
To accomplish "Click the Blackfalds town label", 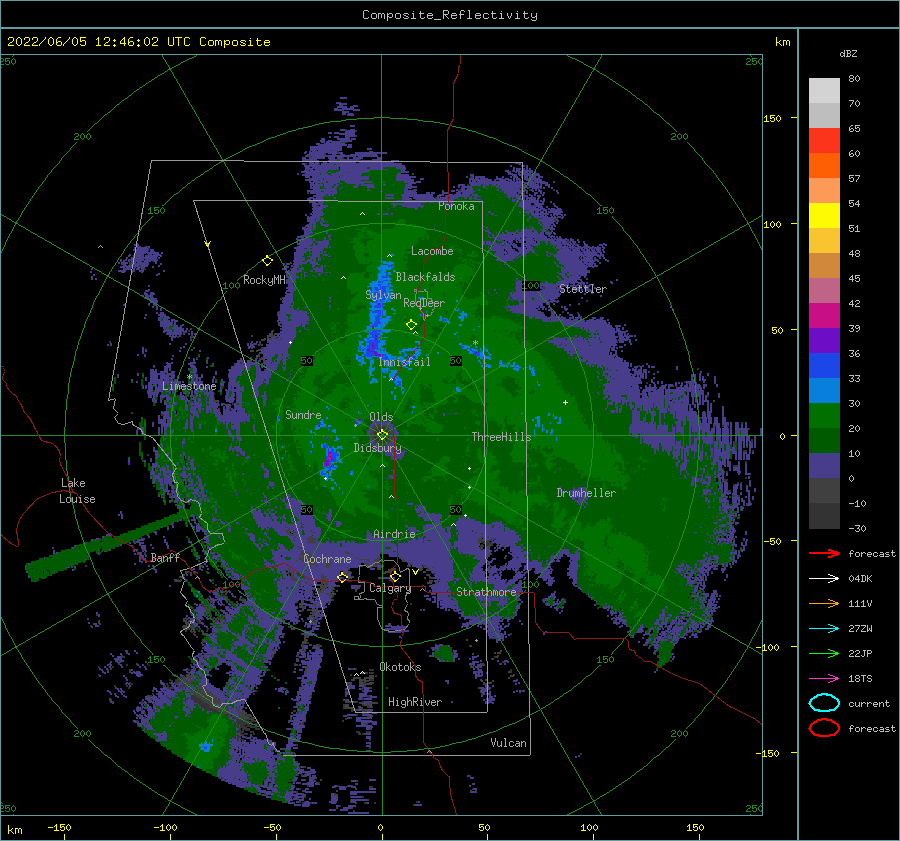I will [425, 277].
